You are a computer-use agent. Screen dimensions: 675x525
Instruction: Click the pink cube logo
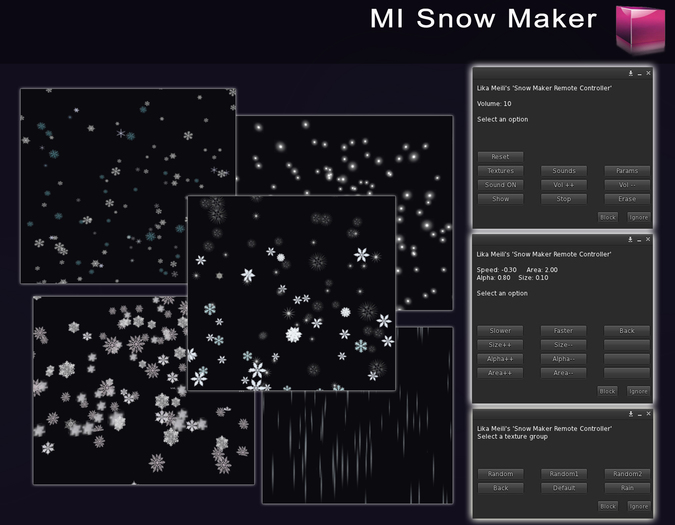click(x=640, y=30)
